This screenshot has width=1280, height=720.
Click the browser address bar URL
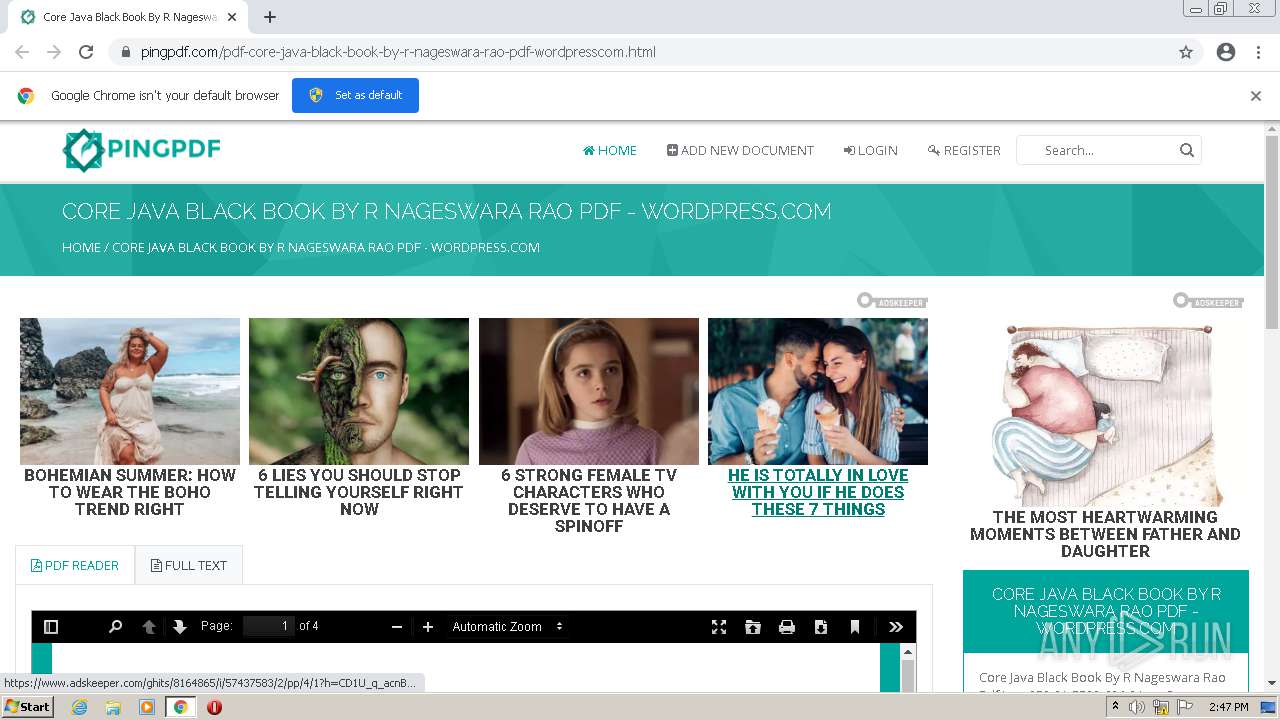click(x=398, y=52)
